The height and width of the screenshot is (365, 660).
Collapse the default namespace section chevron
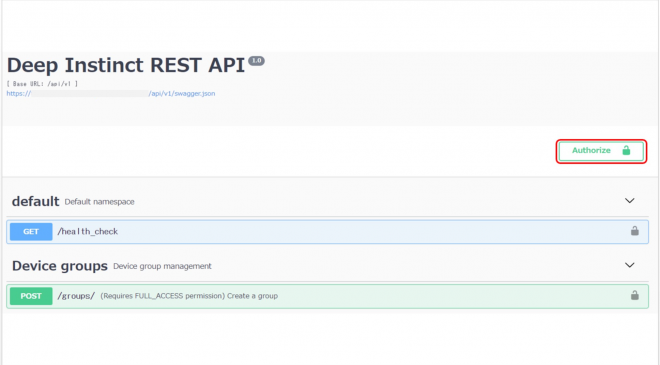pyautogui.click(x=629, y=201)
